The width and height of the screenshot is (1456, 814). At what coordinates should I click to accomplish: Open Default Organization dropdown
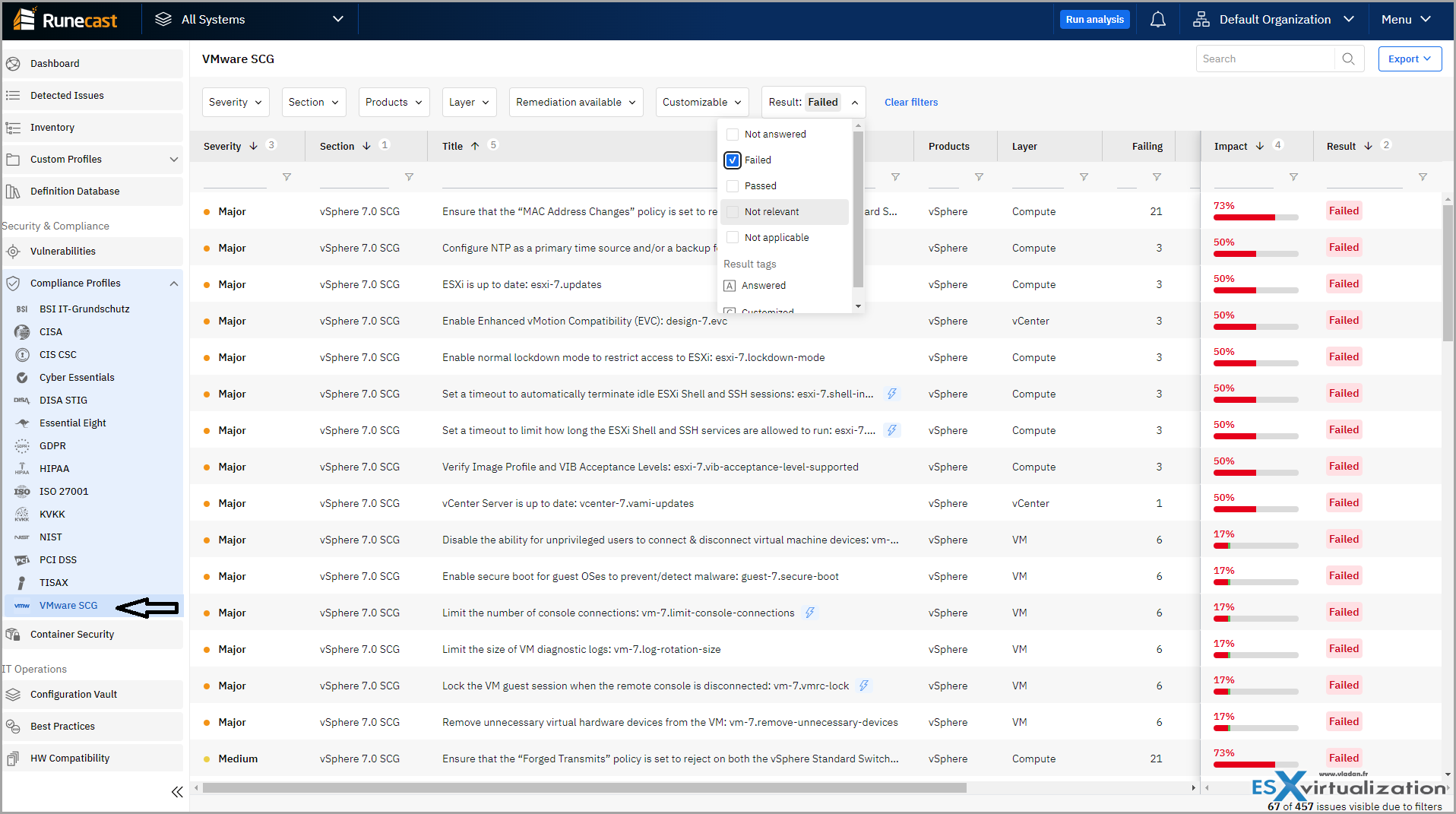pos(1274,20)
